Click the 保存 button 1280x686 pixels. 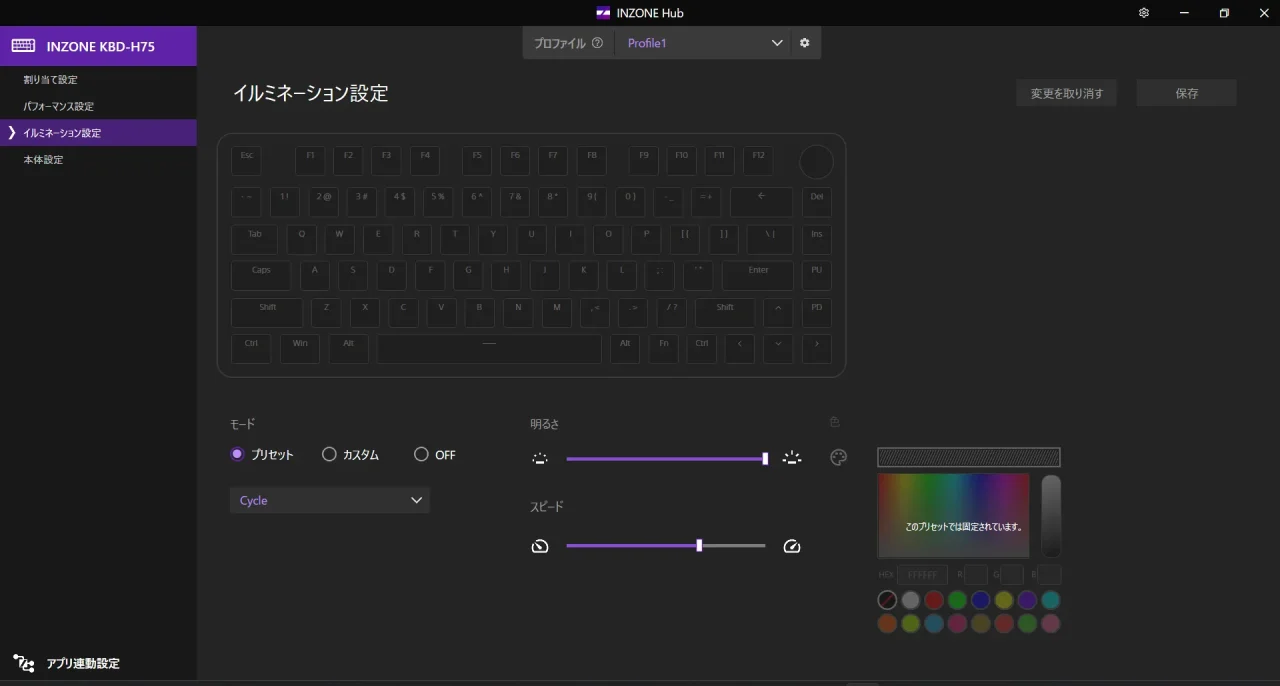(x=1187, y=93)
